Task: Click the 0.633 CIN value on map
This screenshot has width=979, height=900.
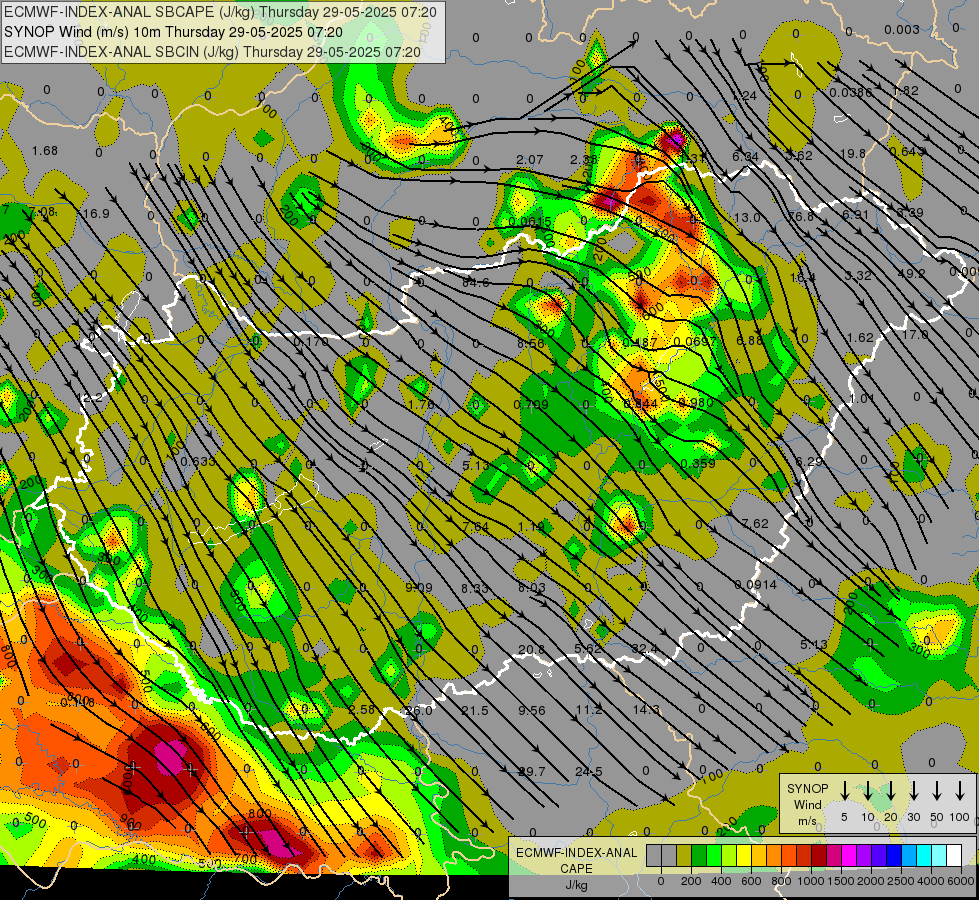Action: pos(198,462)
